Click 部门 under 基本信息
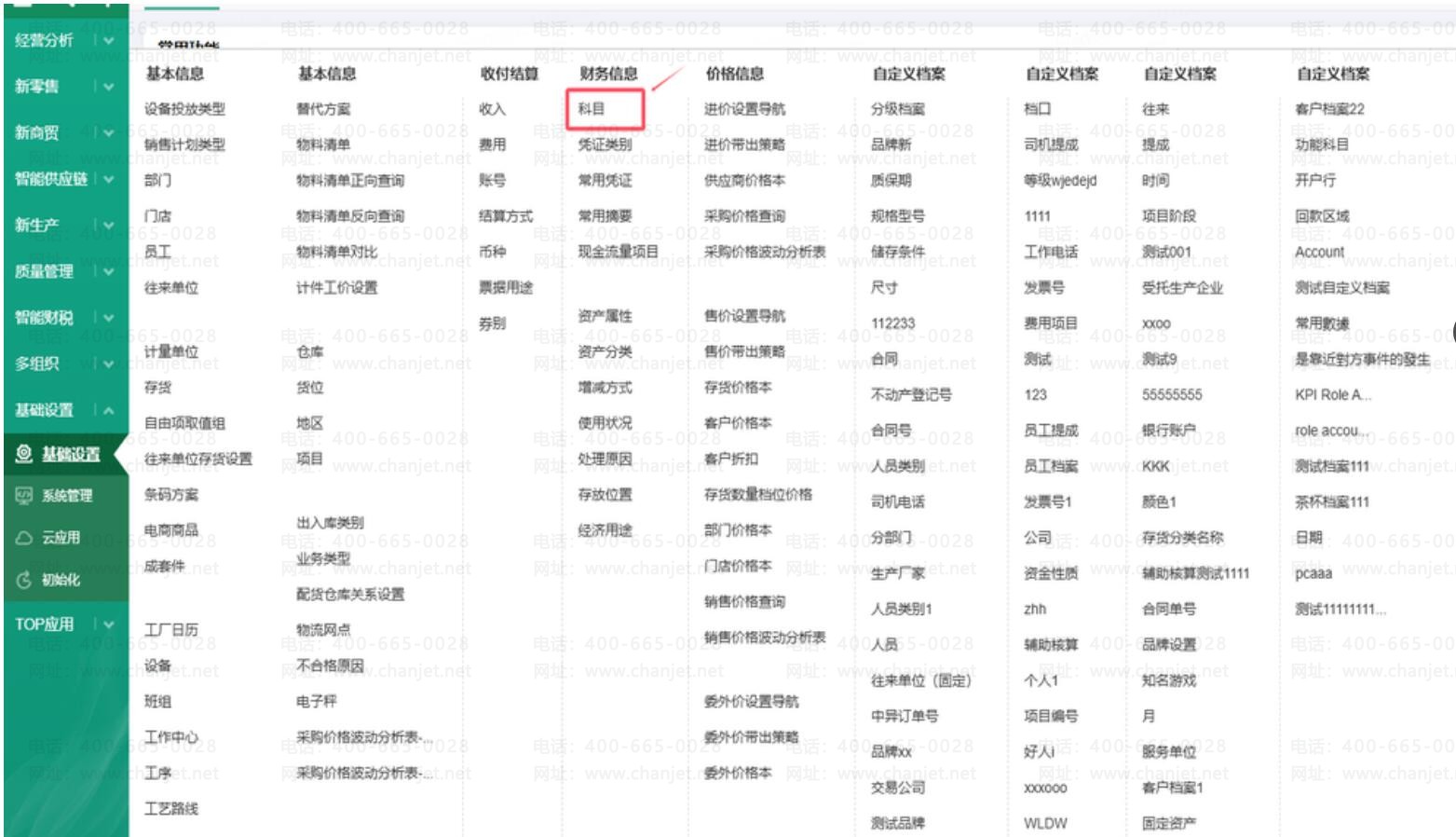The height and width of the screenshot is (837, 1456). [x=157, y=180]
